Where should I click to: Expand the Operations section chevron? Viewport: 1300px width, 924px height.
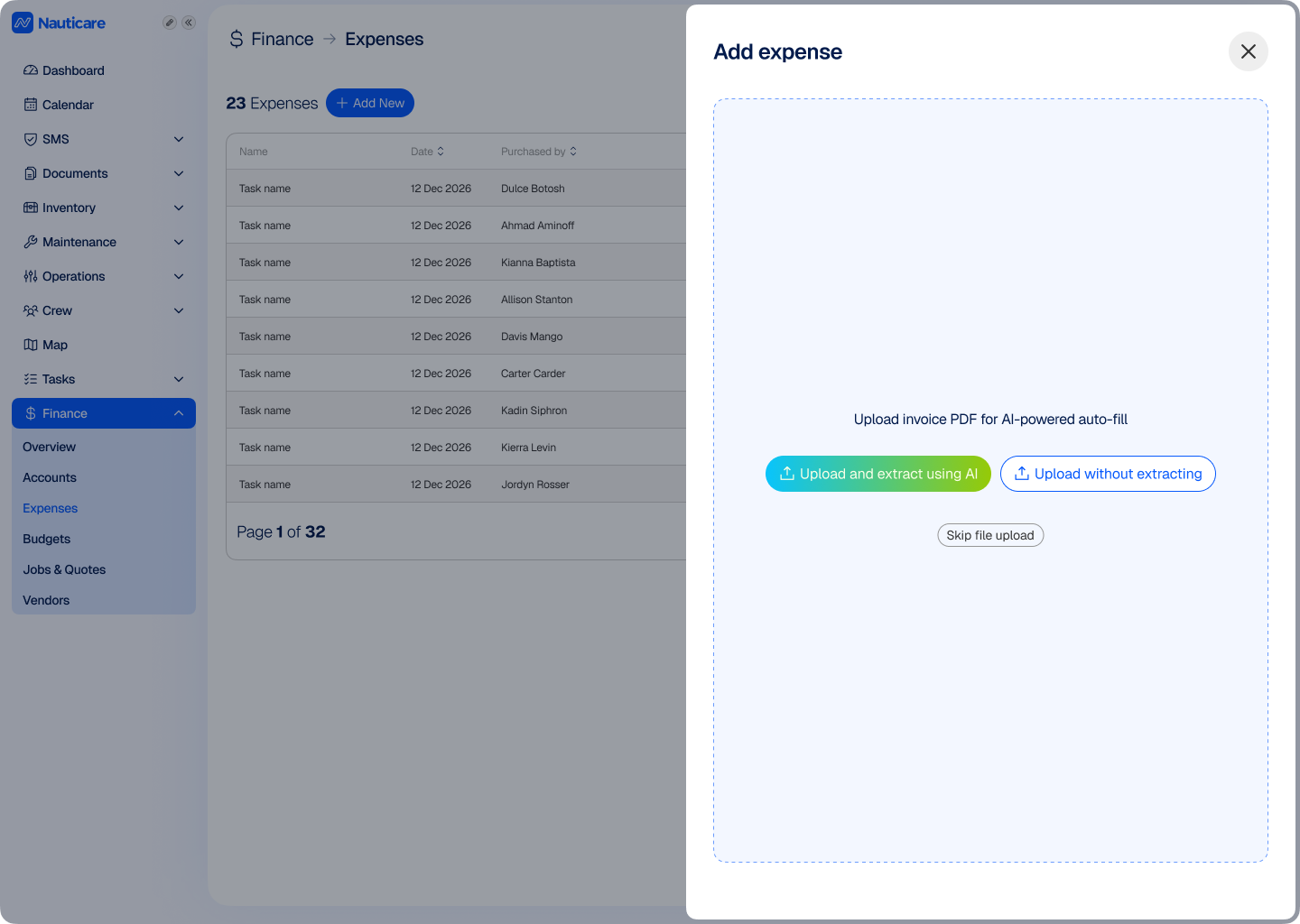pos(179,276)
